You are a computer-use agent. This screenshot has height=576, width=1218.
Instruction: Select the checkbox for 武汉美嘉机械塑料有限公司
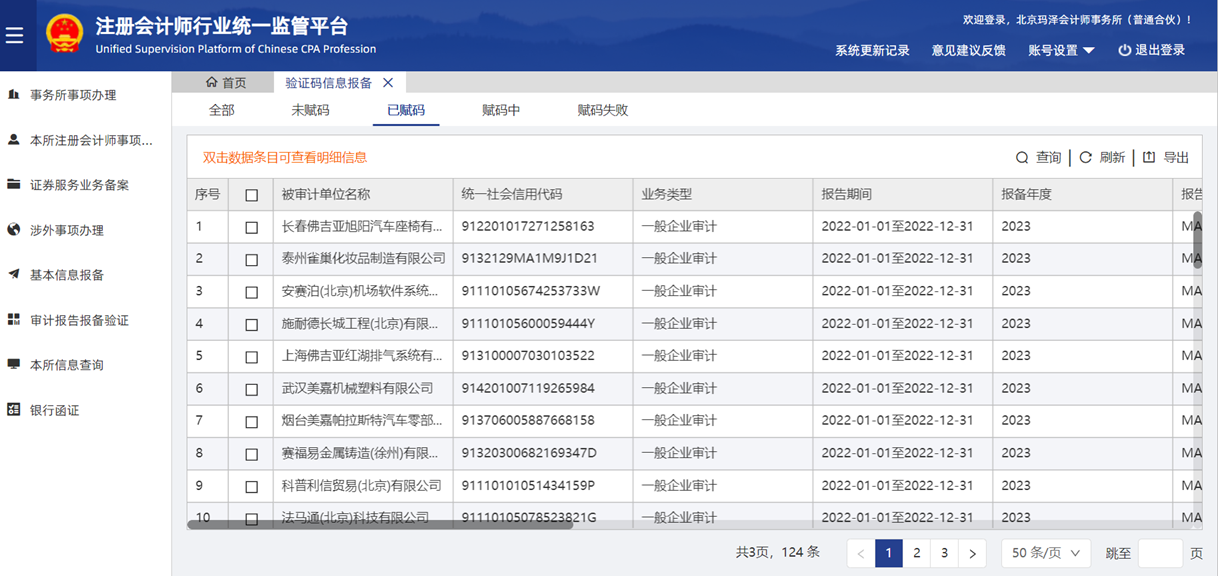[x=251, y=389]
